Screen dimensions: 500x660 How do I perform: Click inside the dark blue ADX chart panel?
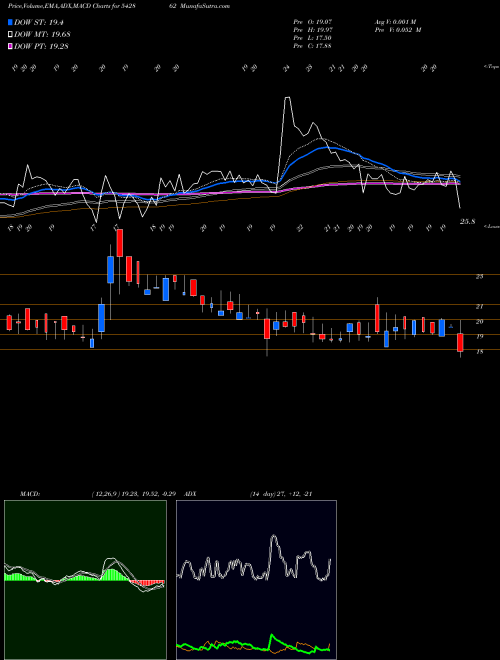click(256, 580)
